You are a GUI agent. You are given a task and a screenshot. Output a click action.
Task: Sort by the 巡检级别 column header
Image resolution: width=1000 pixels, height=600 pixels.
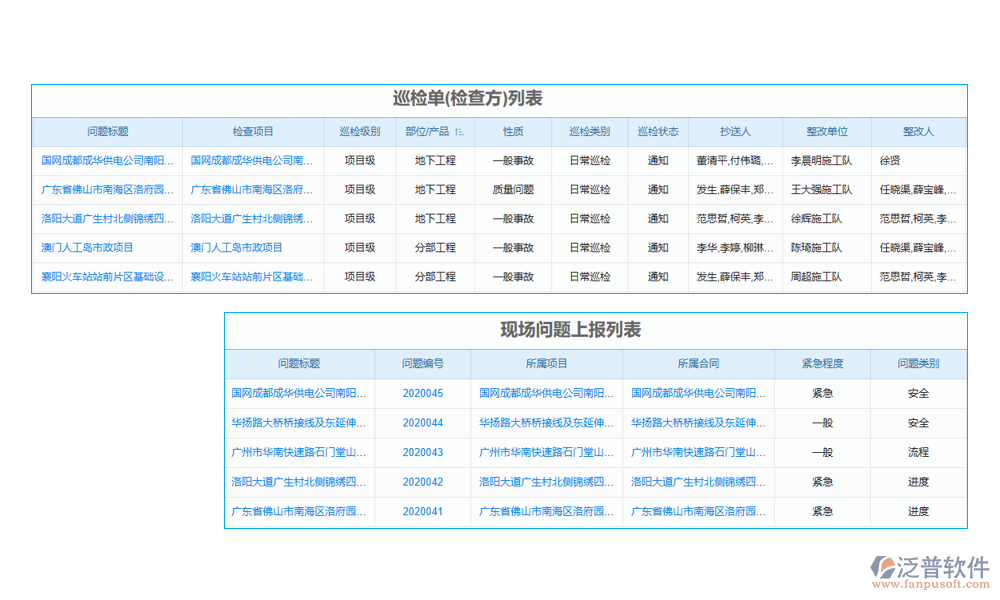pos(361,132)
